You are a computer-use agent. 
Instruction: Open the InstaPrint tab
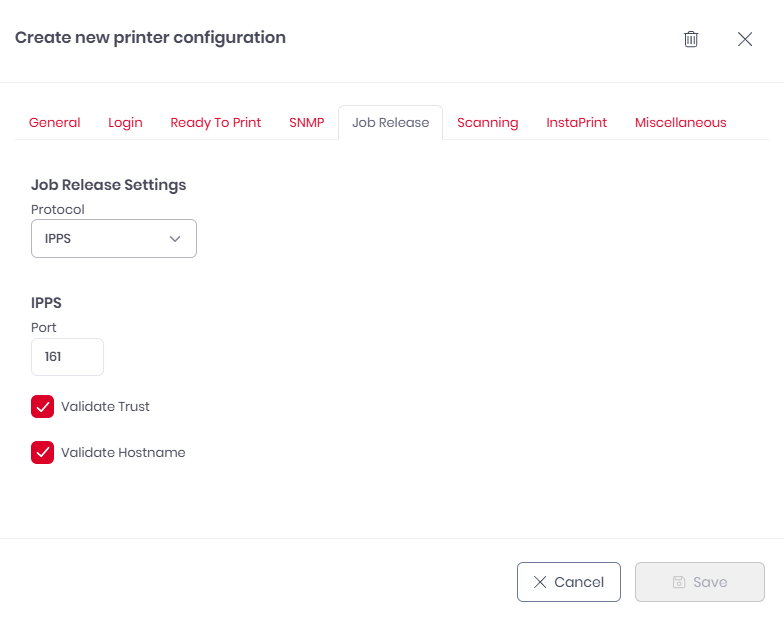coord(576,123)
